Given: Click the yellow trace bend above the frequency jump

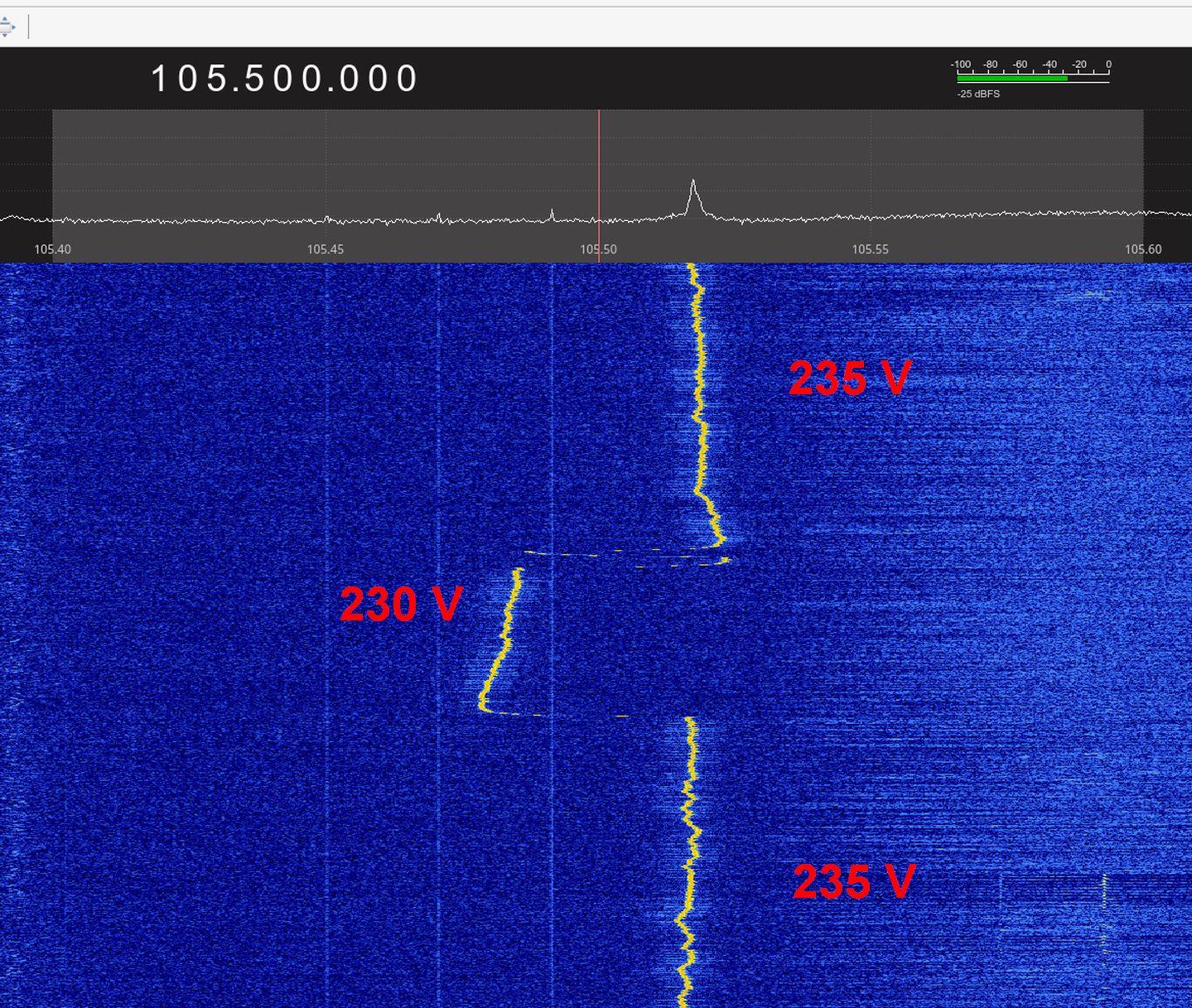Looking at the screenshot, I should click(x=714, y=522).
